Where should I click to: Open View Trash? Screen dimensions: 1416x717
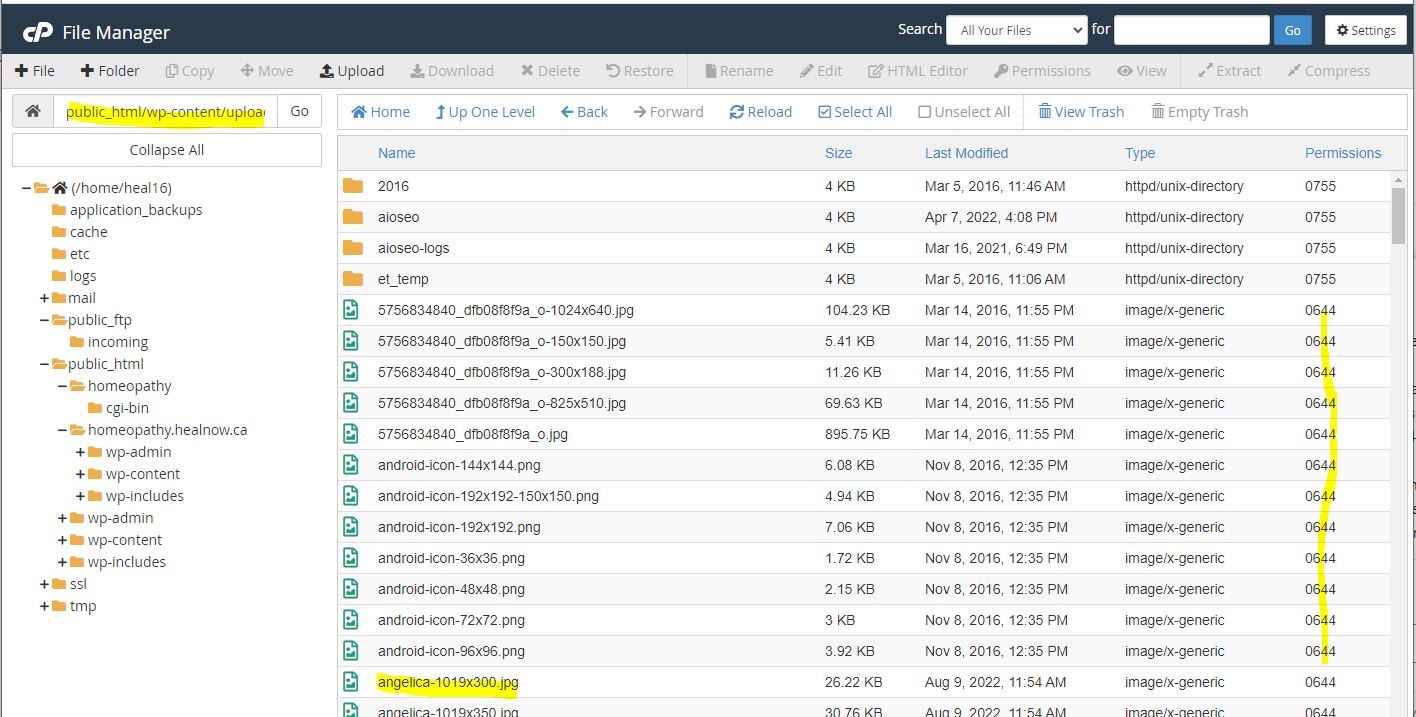coord(1081,112)
